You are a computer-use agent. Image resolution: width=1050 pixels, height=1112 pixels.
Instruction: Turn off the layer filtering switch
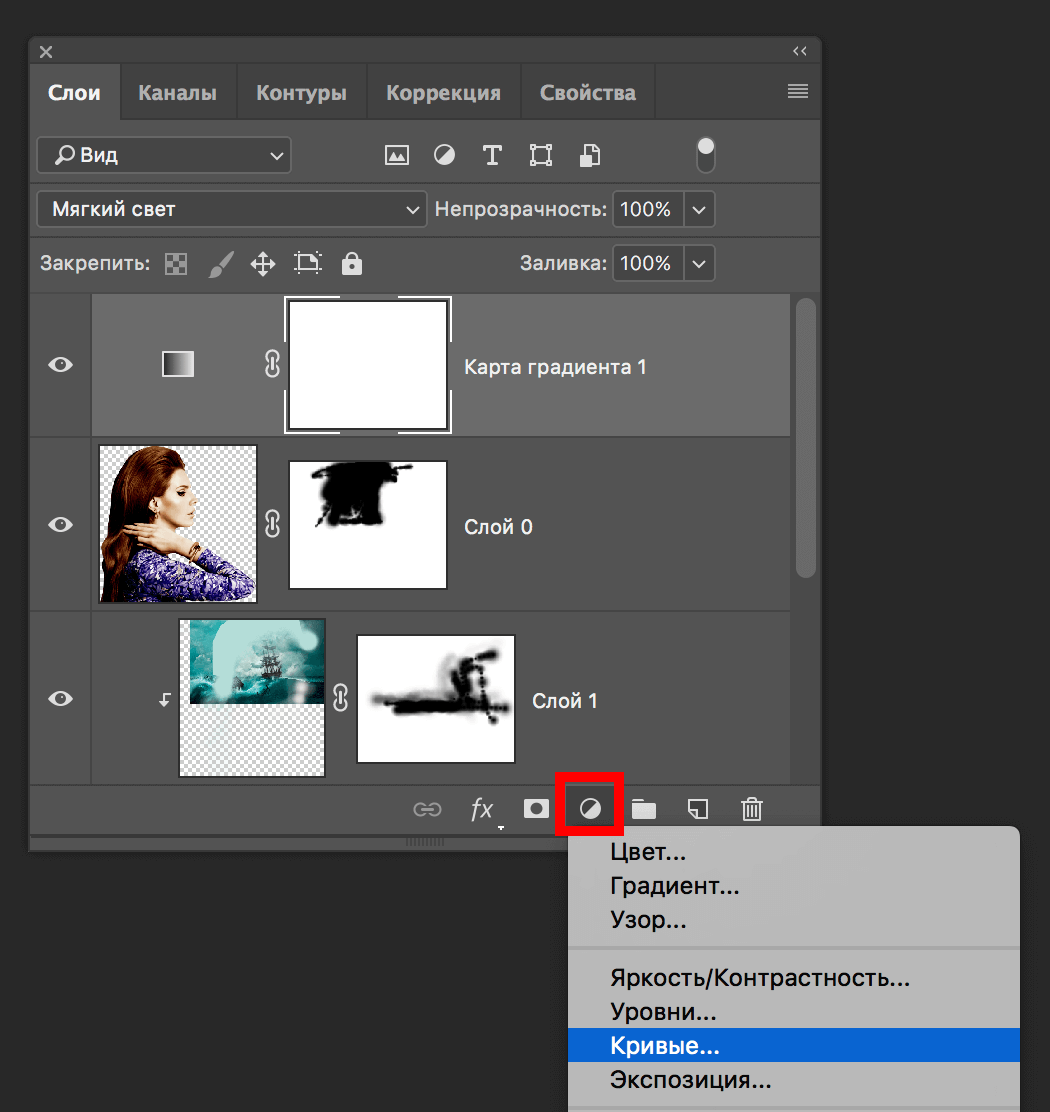pyautogui.click(x=706, y=155)
